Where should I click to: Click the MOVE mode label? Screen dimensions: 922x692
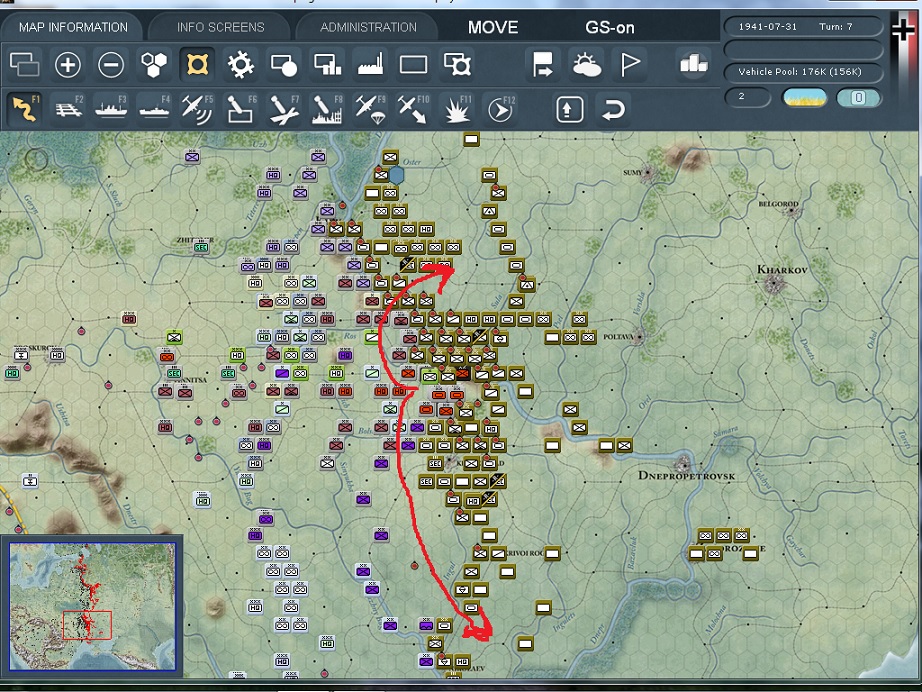493,28
